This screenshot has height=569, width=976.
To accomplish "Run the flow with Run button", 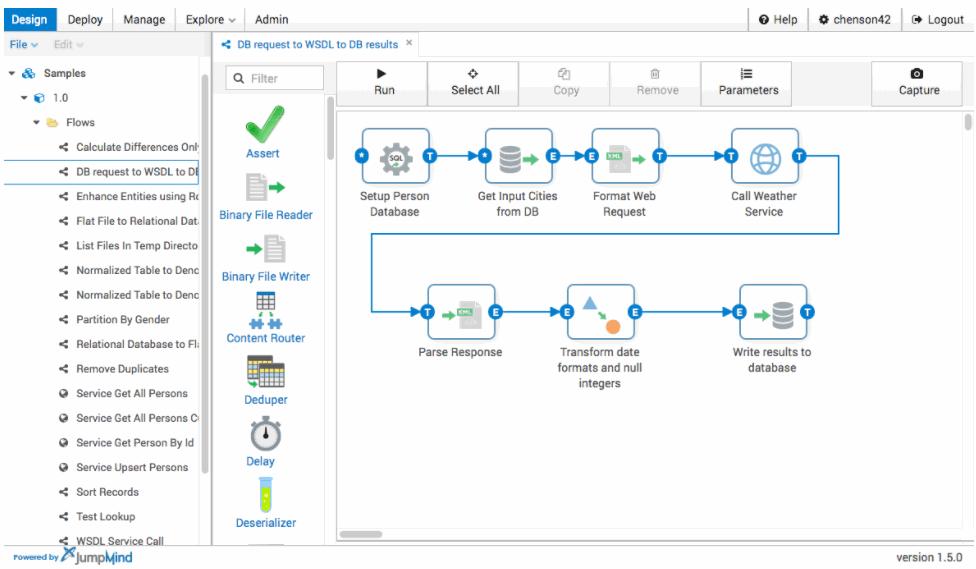I will click(383, 83).
